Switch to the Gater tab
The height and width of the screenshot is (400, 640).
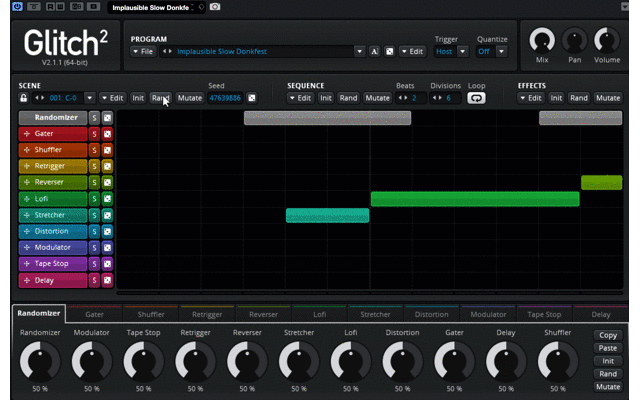94,314
